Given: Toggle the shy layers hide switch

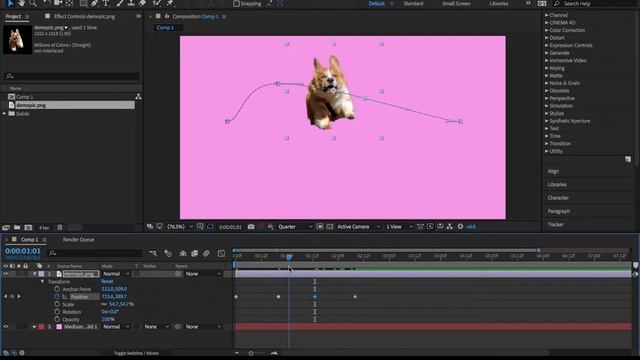Looking at the screenshot, I should pyautogui.click(x=183, y=253).
